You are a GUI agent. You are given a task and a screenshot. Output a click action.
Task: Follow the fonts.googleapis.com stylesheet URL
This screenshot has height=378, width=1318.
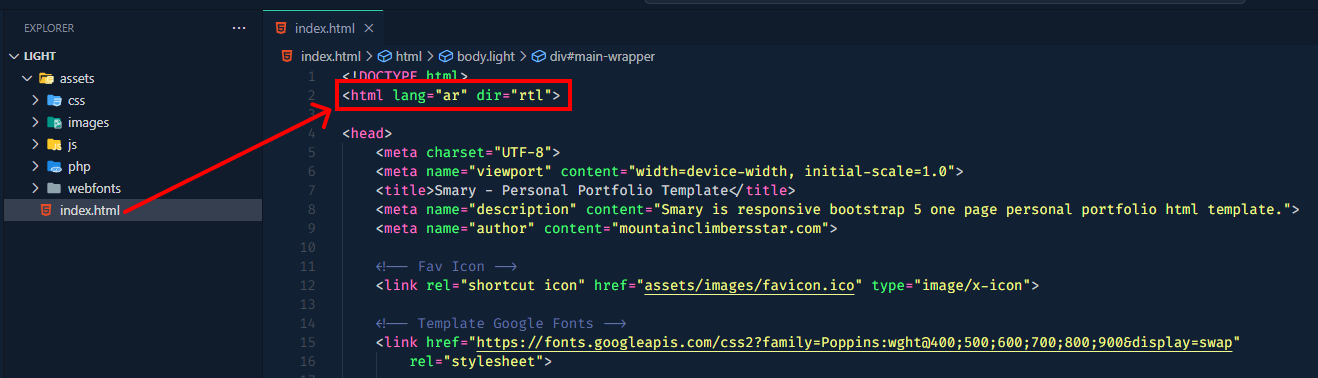(855, 343)
